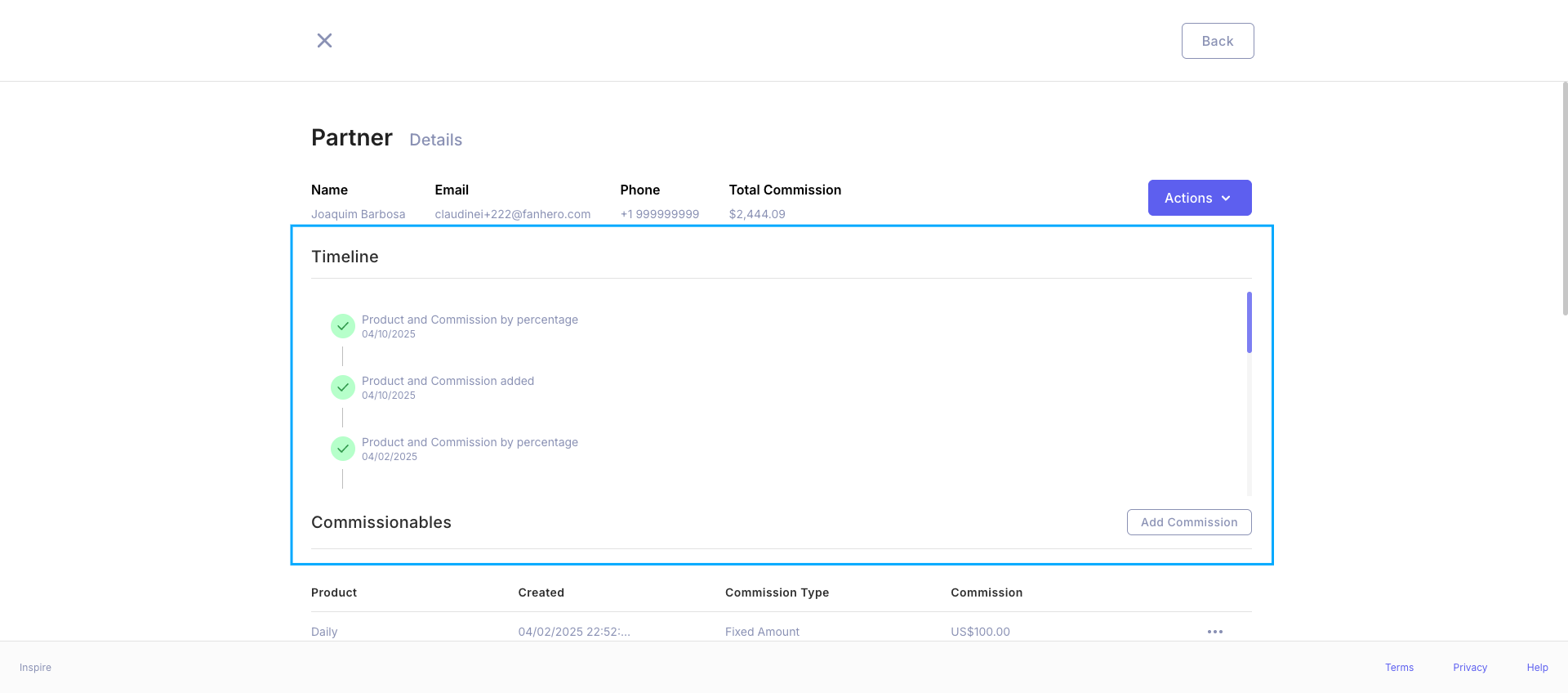Open the Daily row three-dot options menu

pyautogui.click(x=1215, y=632)
